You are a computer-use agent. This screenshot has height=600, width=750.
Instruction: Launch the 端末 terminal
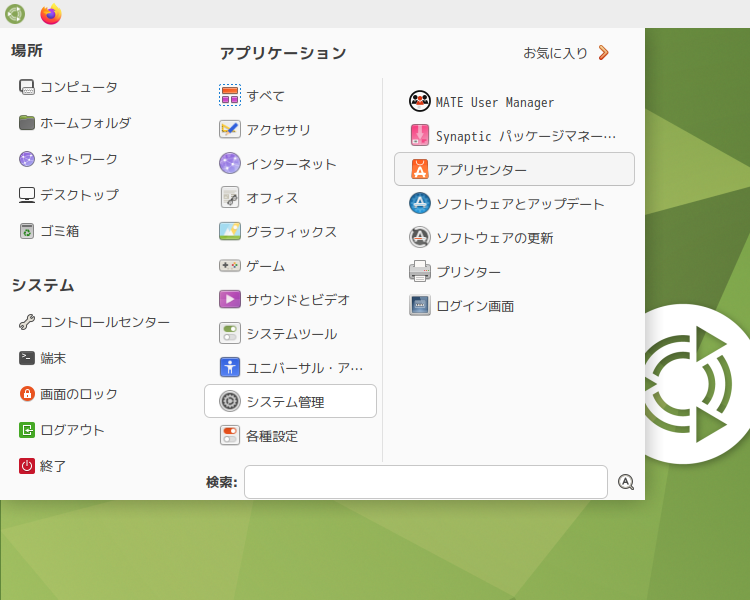coord(42,358)
